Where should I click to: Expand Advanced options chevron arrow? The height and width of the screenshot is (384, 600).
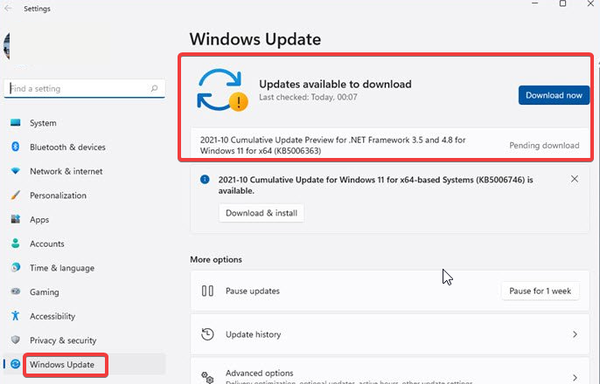(575, 378)
